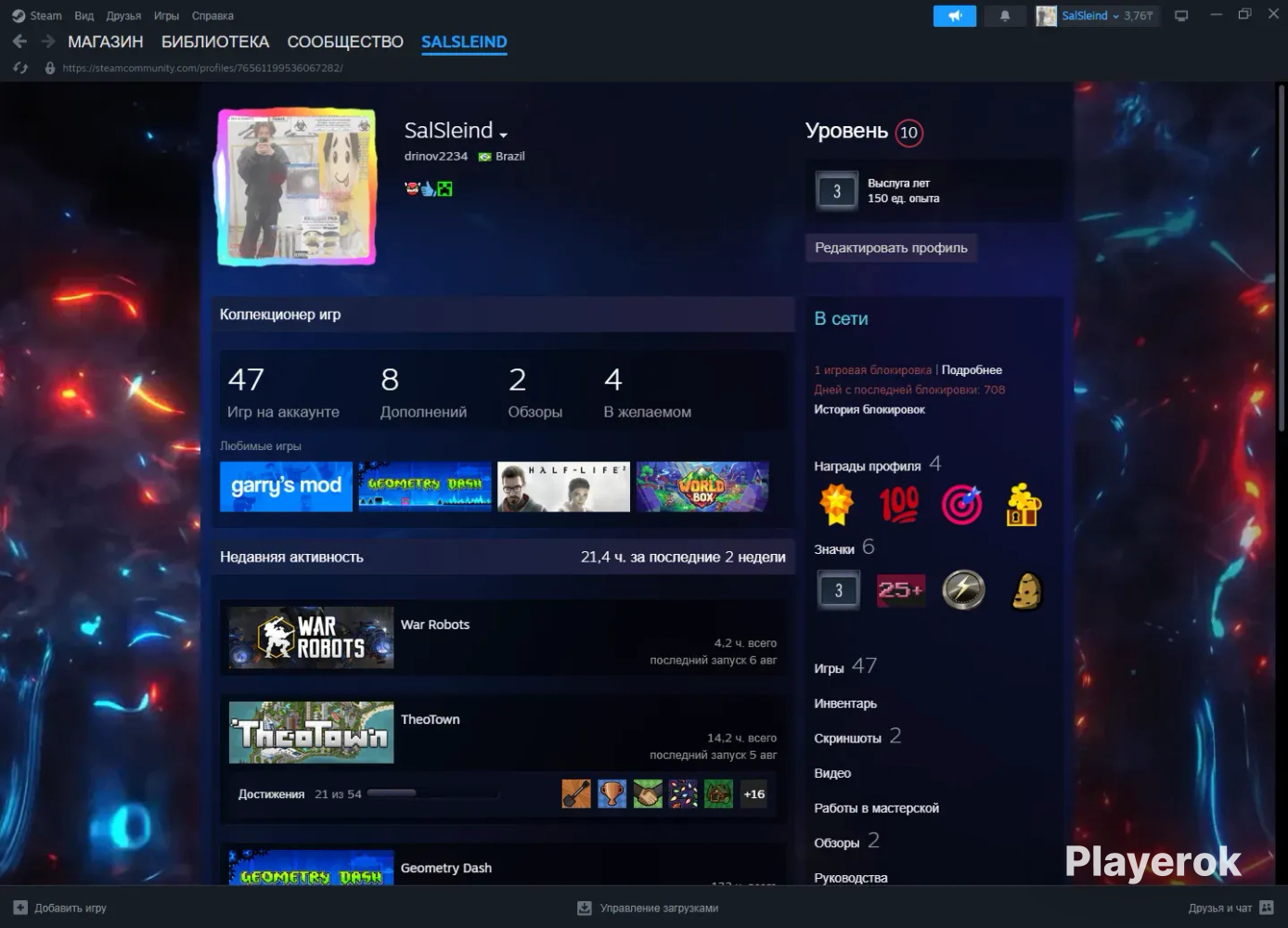Reload the page with the refresh icon
The width and height of the screenshot is (1288, 928).
pyautogui.click(x=20, y=68)
